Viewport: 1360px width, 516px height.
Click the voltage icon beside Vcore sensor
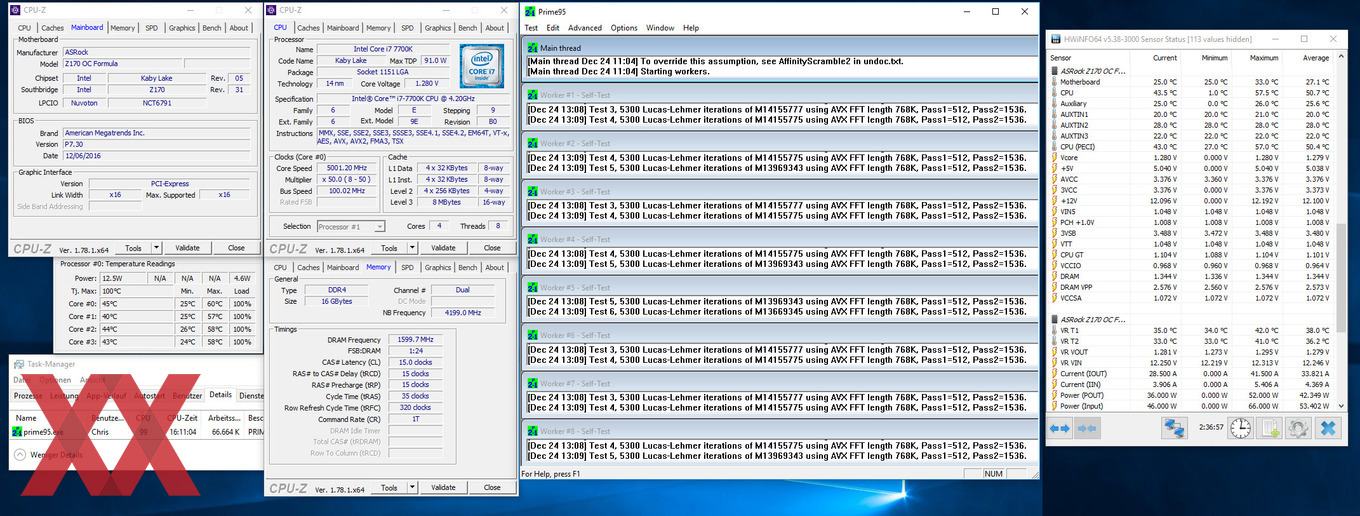[x=1054, y=157]
